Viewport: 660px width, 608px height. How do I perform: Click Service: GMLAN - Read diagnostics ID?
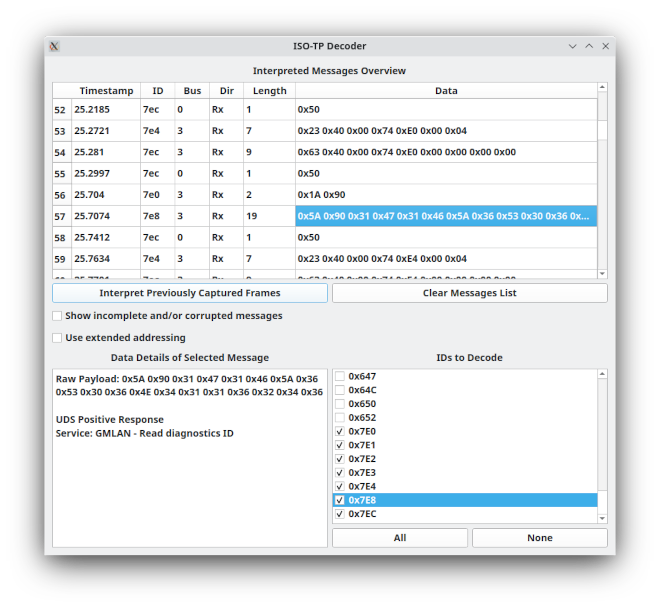[x=144, y=433]
